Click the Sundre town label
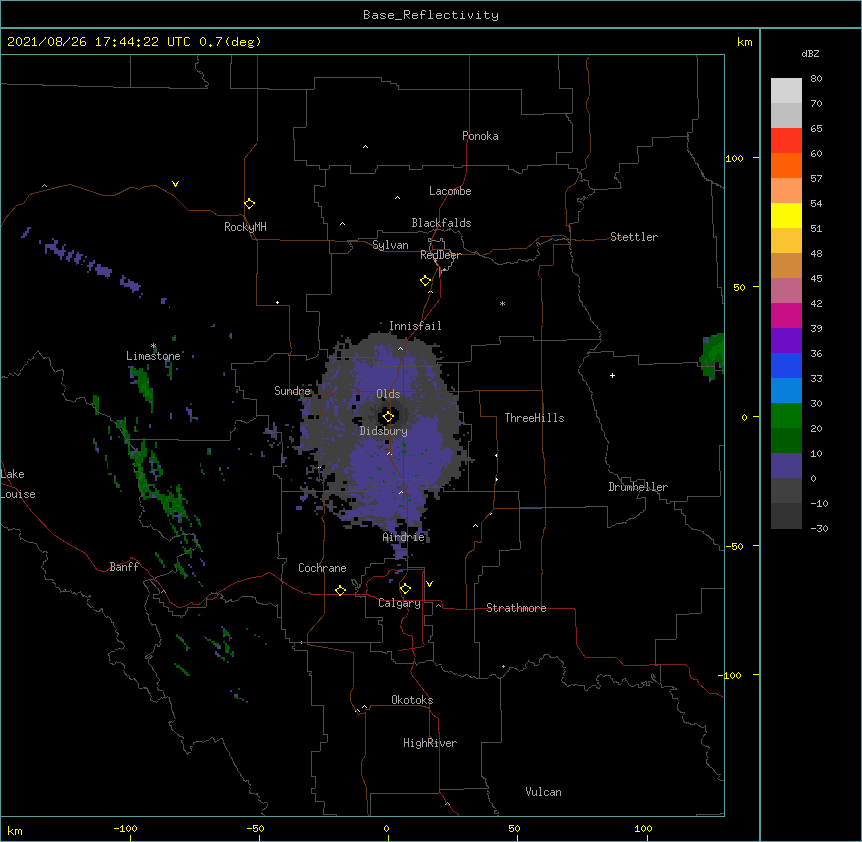862x842 pixels. tap(292, 391)
